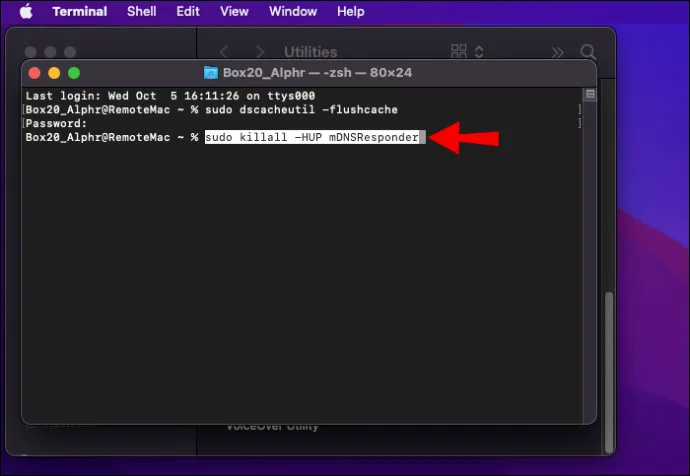
Task: Click the folder proxy icon in Terminal title
Action: [211, 73]
